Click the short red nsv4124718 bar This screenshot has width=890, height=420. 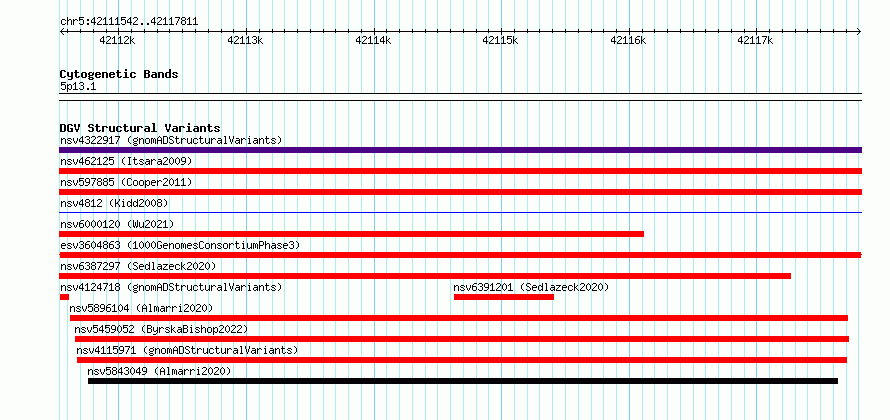(x=64, y=297)
